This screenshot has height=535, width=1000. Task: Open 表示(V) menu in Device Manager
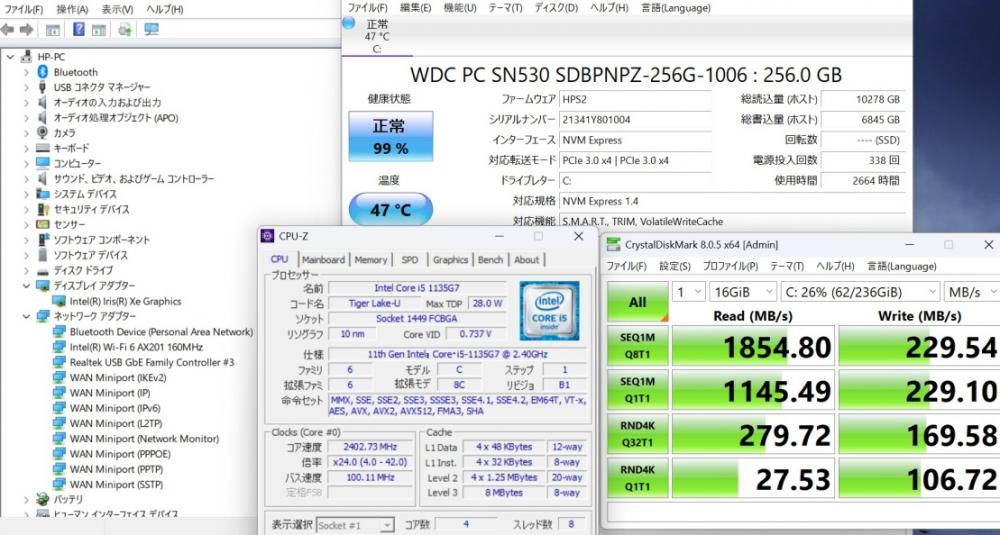pos(117,9)
